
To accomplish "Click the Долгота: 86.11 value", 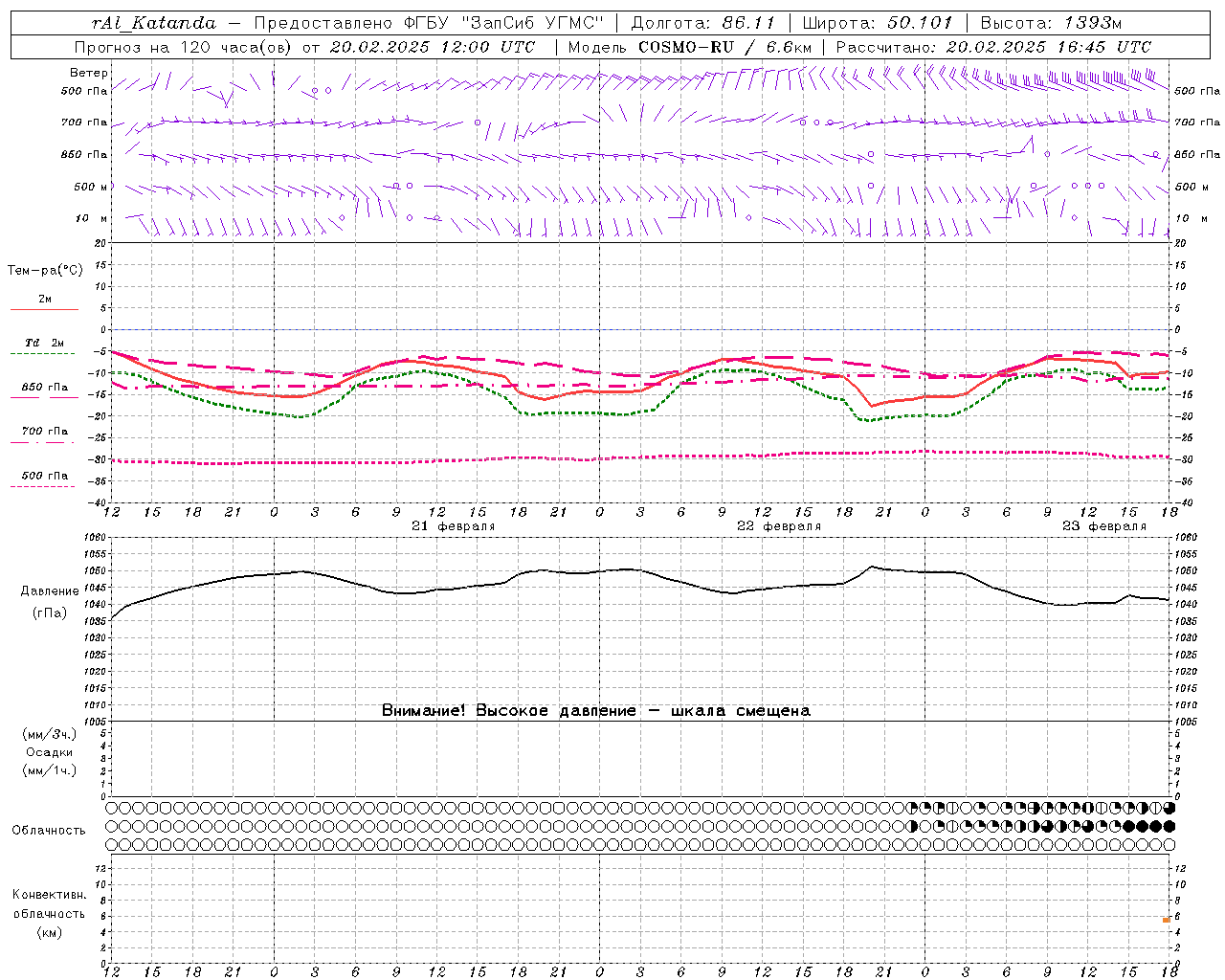I will [702, 23].
